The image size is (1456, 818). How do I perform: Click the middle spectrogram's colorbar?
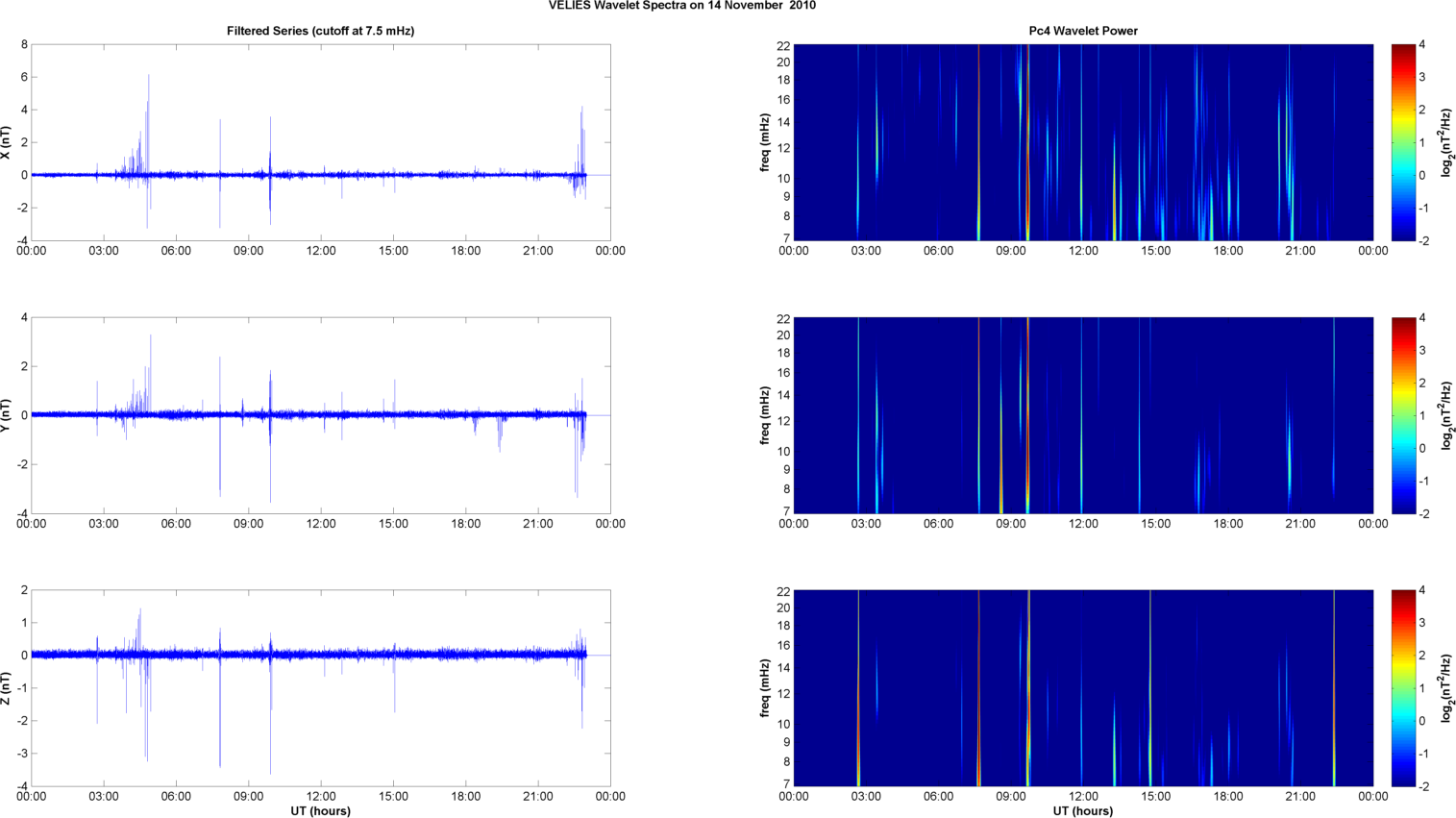[1403, 415]
